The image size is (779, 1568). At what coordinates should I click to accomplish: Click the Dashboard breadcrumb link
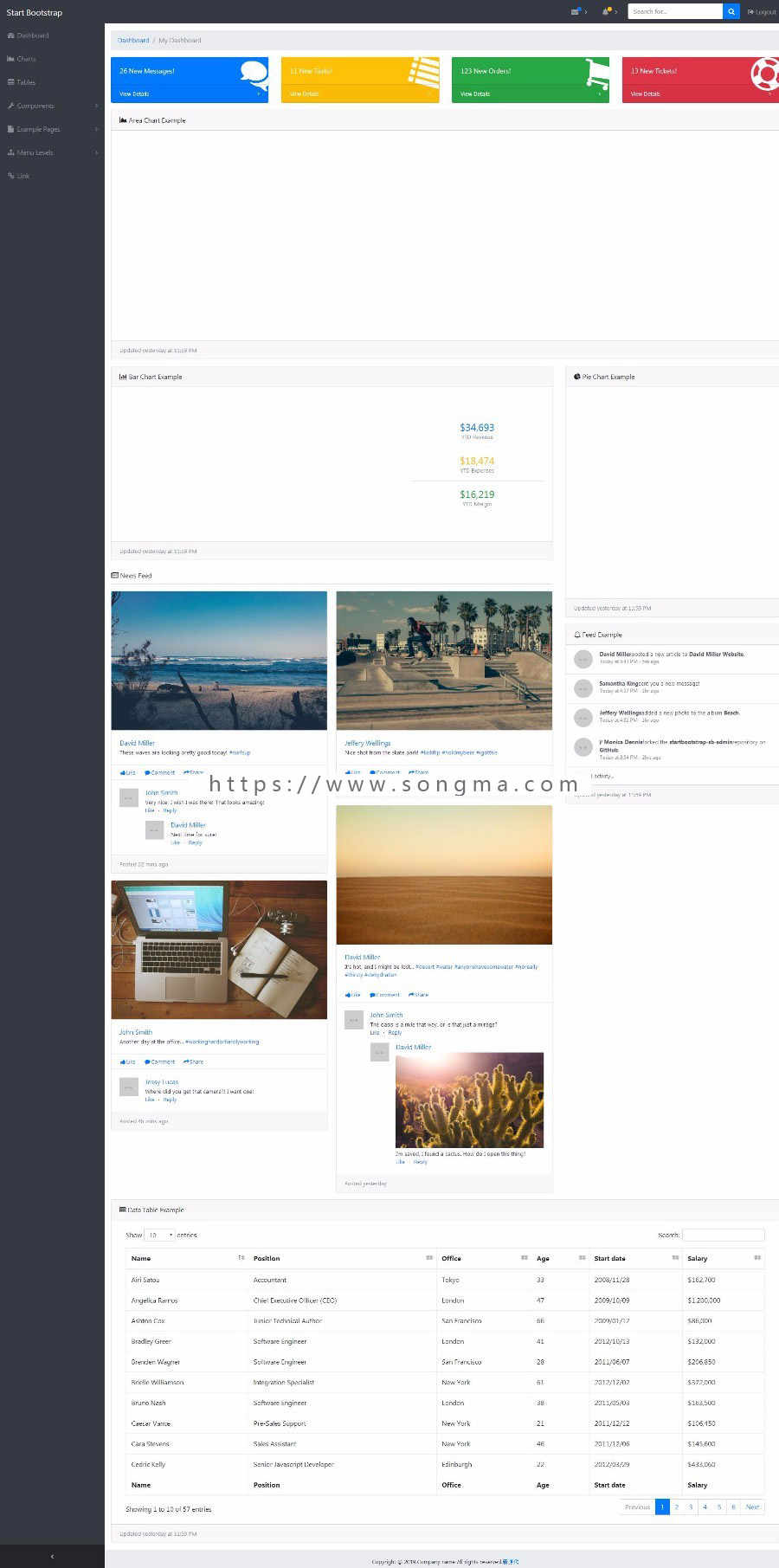click(133, 40)
